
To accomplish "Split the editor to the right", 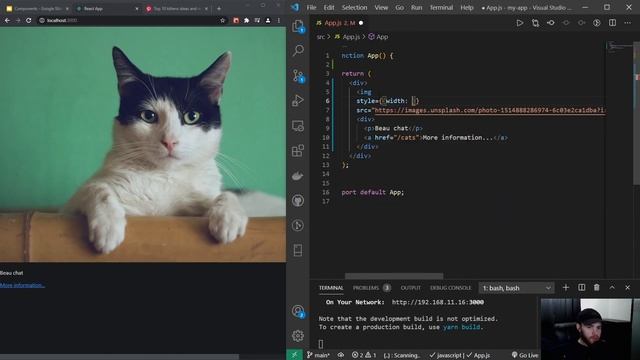I will pos(612,23).
